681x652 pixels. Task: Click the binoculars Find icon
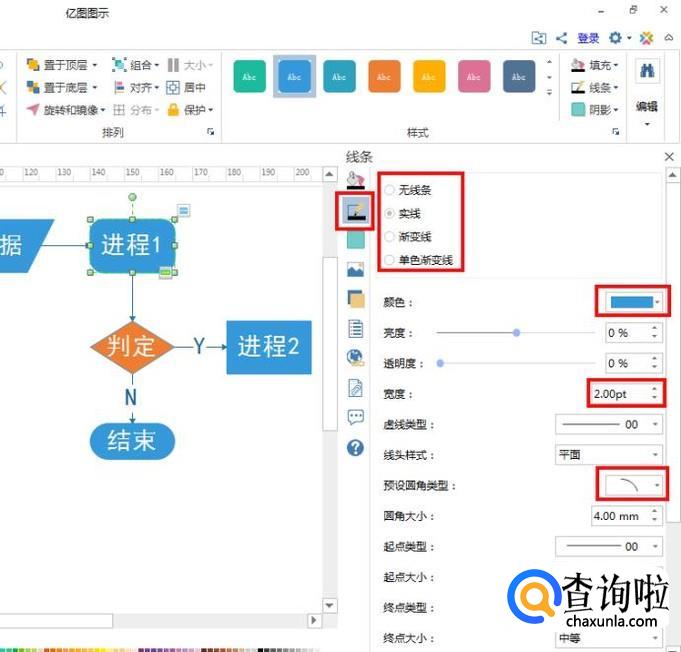[647, 70]
